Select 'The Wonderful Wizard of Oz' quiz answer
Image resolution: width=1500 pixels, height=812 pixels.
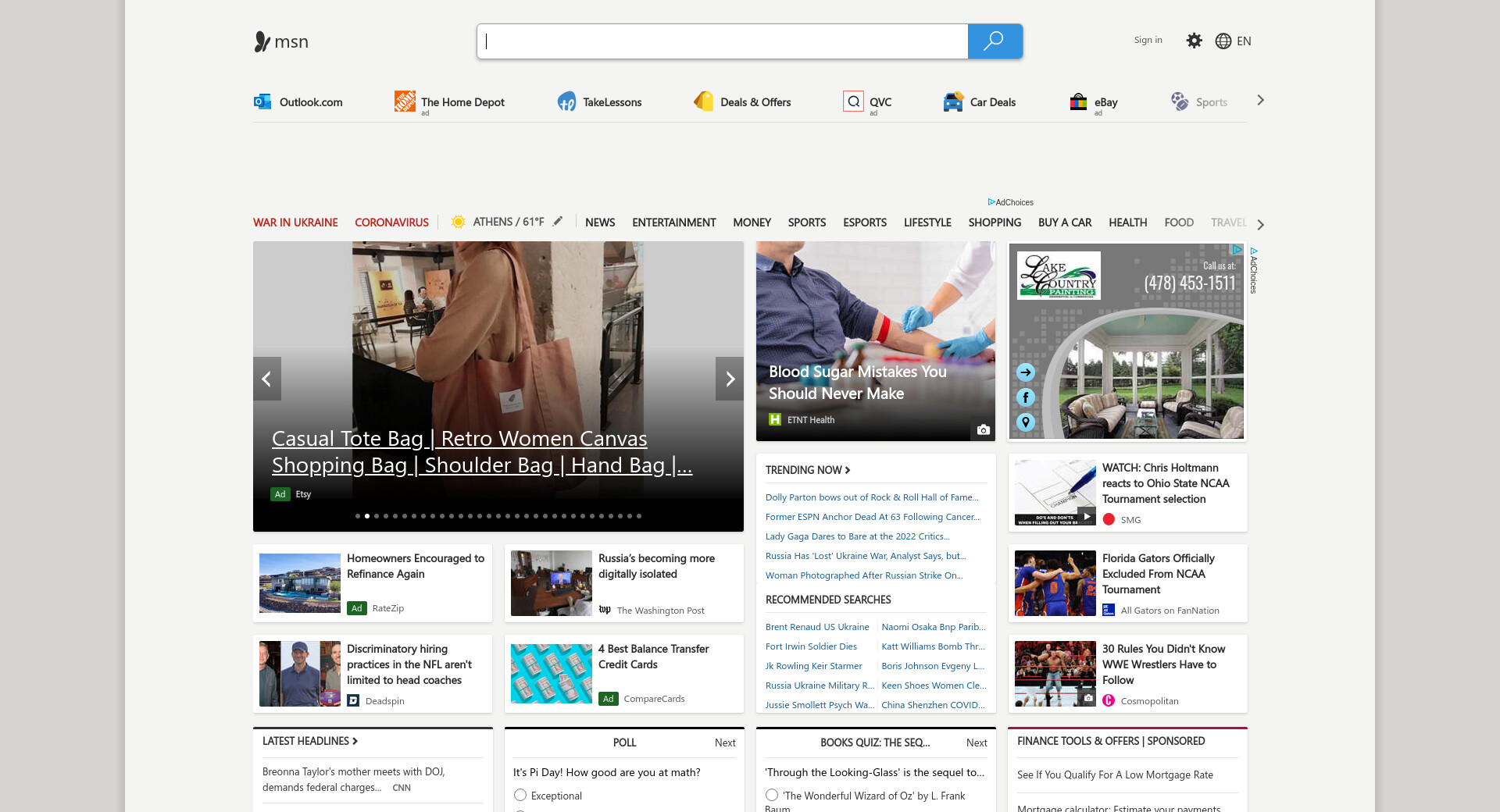tap(772, 795)
